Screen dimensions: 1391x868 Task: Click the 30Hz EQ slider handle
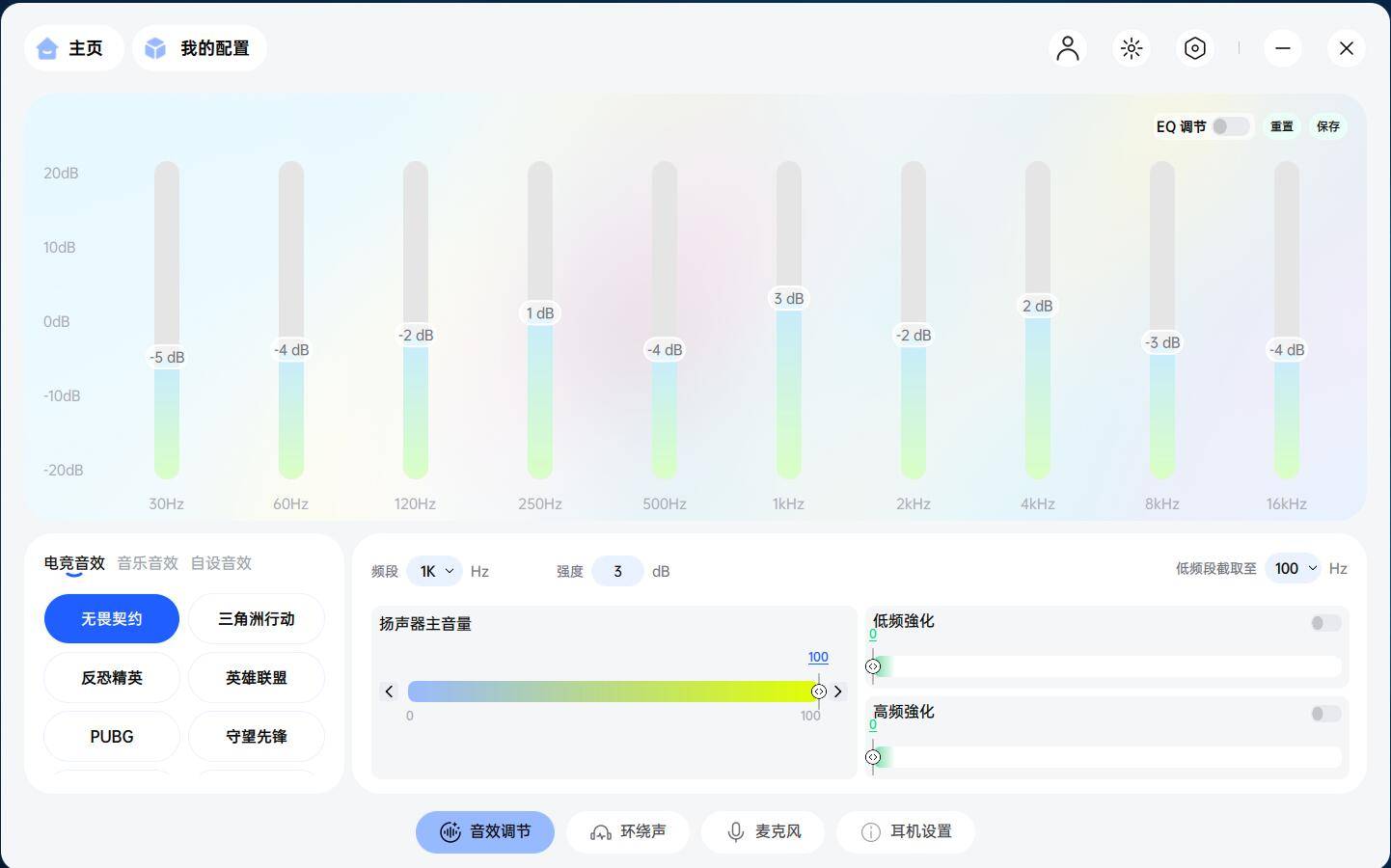[167, 358]
